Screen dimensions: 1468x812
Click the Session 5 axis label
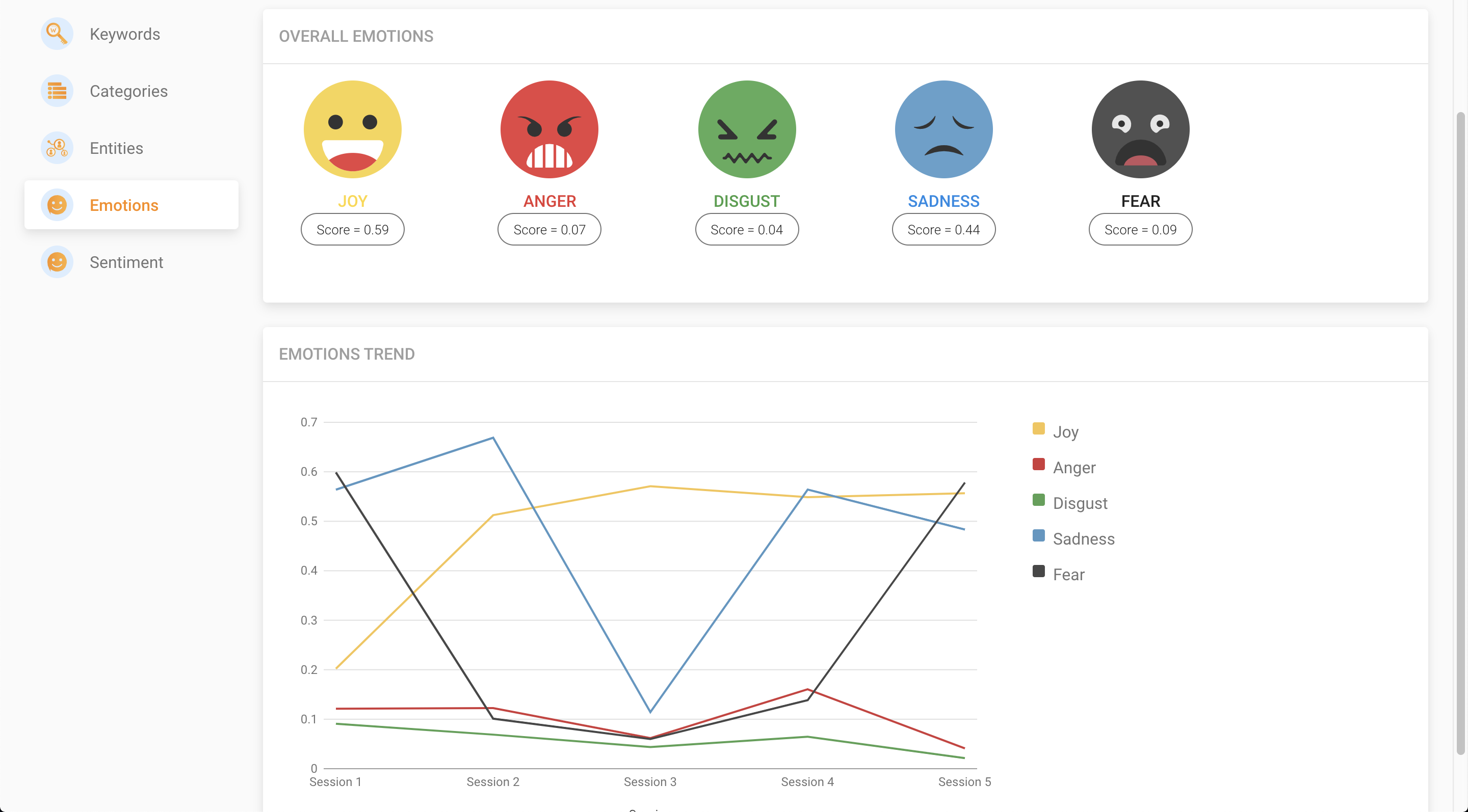[x=965, y=782]
